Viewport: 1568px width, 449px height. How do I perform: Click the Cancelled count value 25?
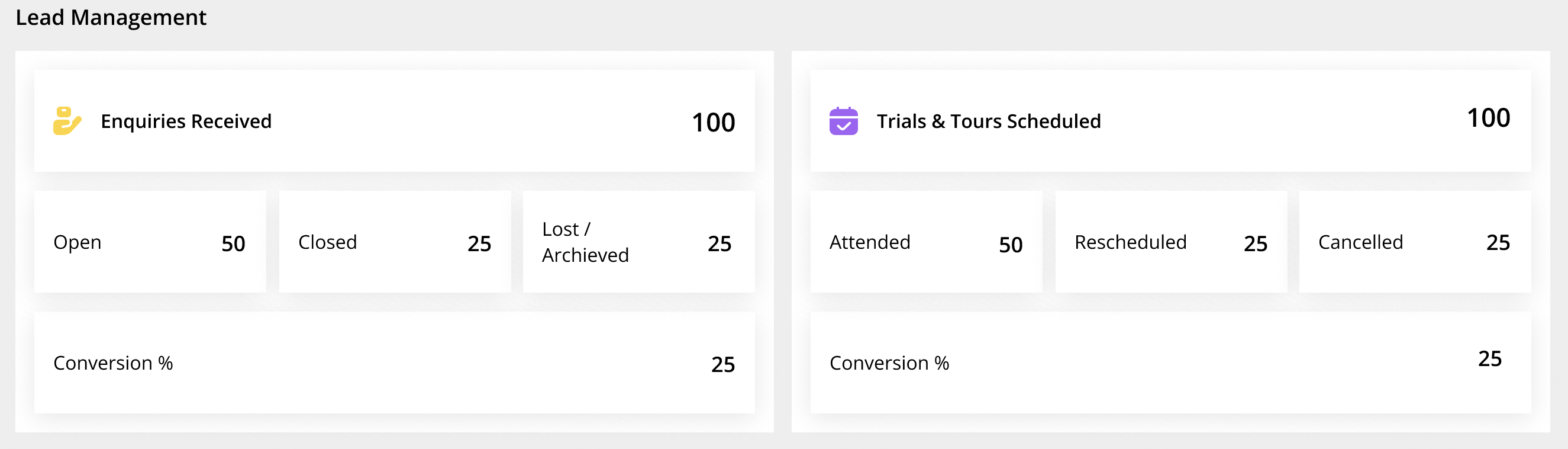point(1498,242)
